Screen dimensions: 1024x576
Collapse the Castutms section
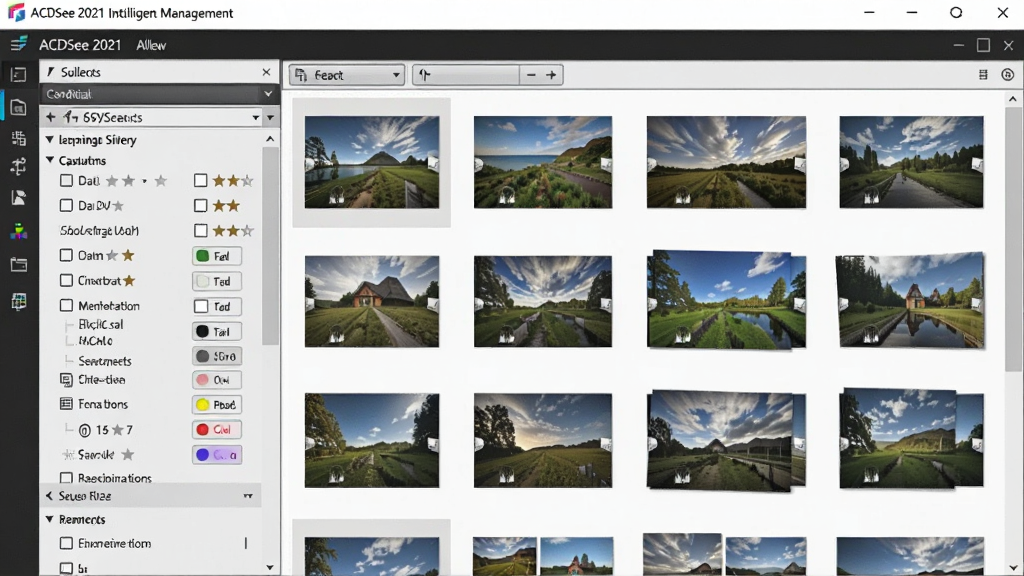click(50, 160)
